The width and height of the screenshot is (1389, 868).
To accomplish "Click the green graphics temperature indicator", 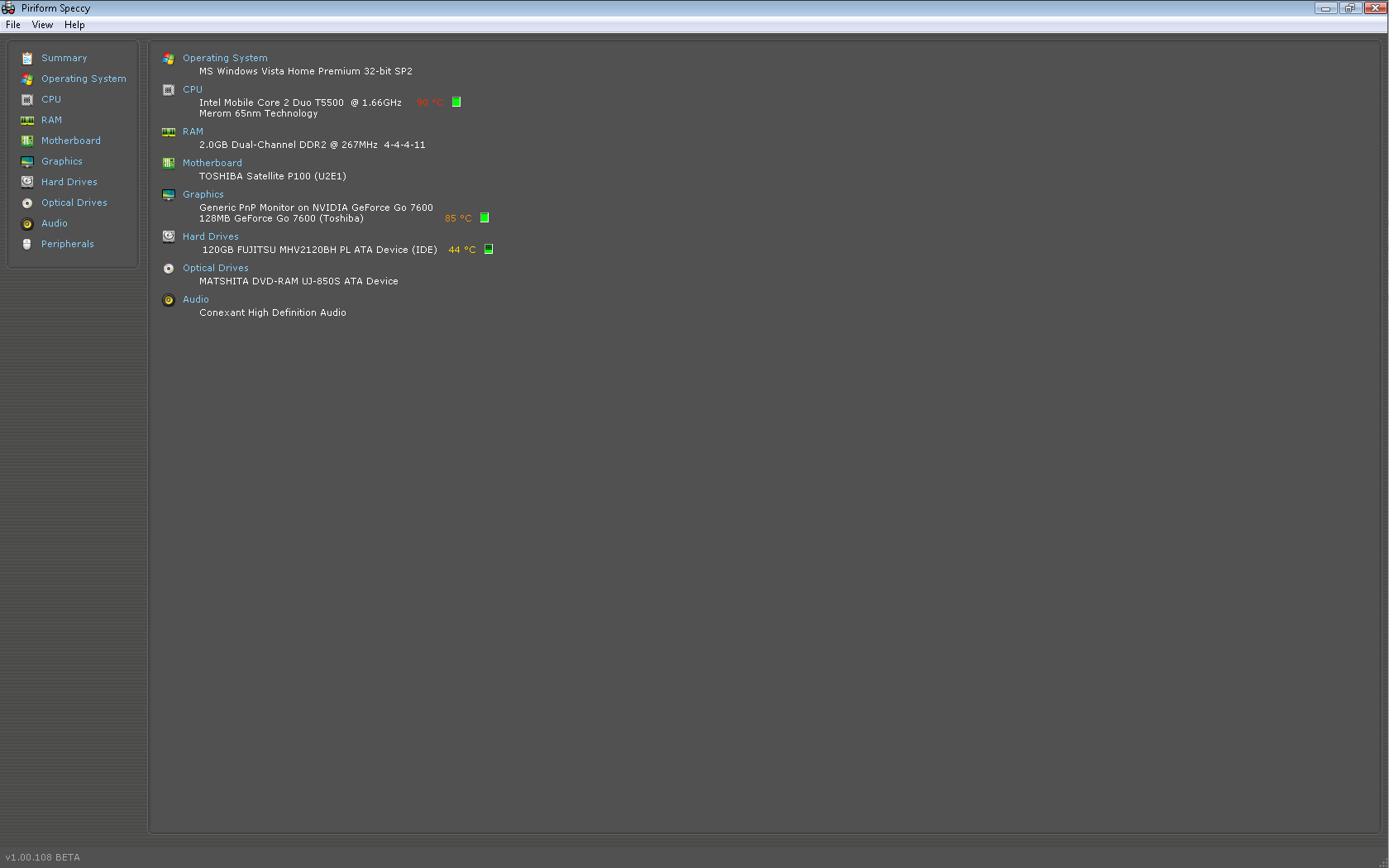I will point(484,217).
